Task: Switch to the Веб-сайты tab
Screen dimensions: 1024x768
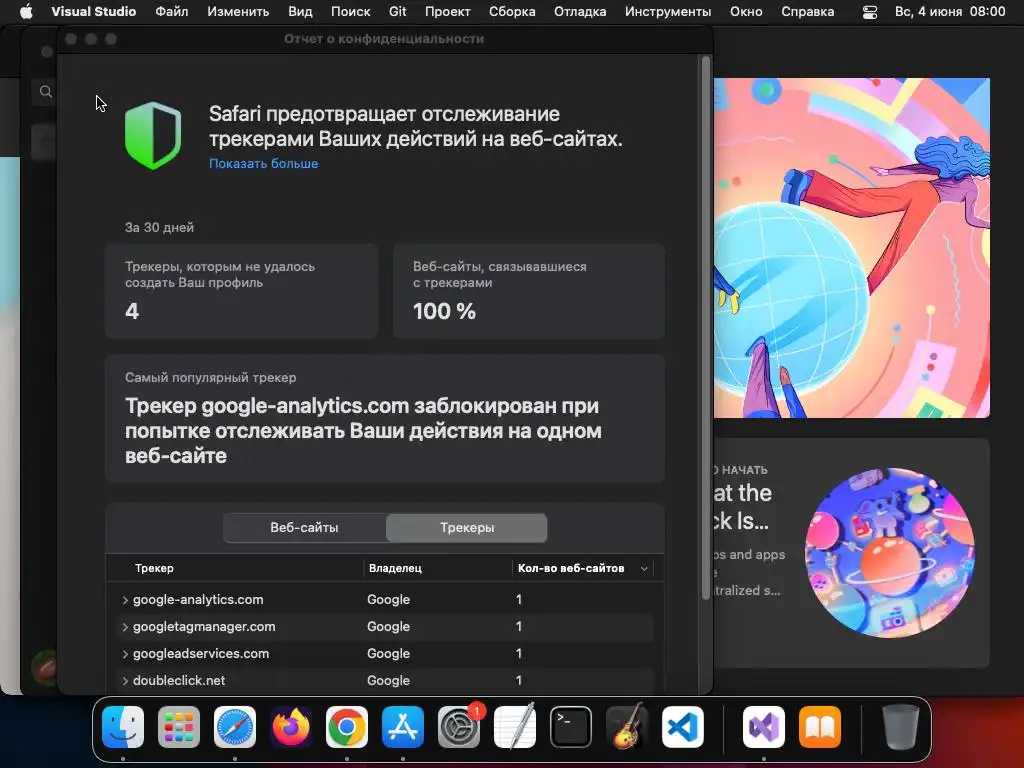Action: pyautogui.click(x=304, y=528)
